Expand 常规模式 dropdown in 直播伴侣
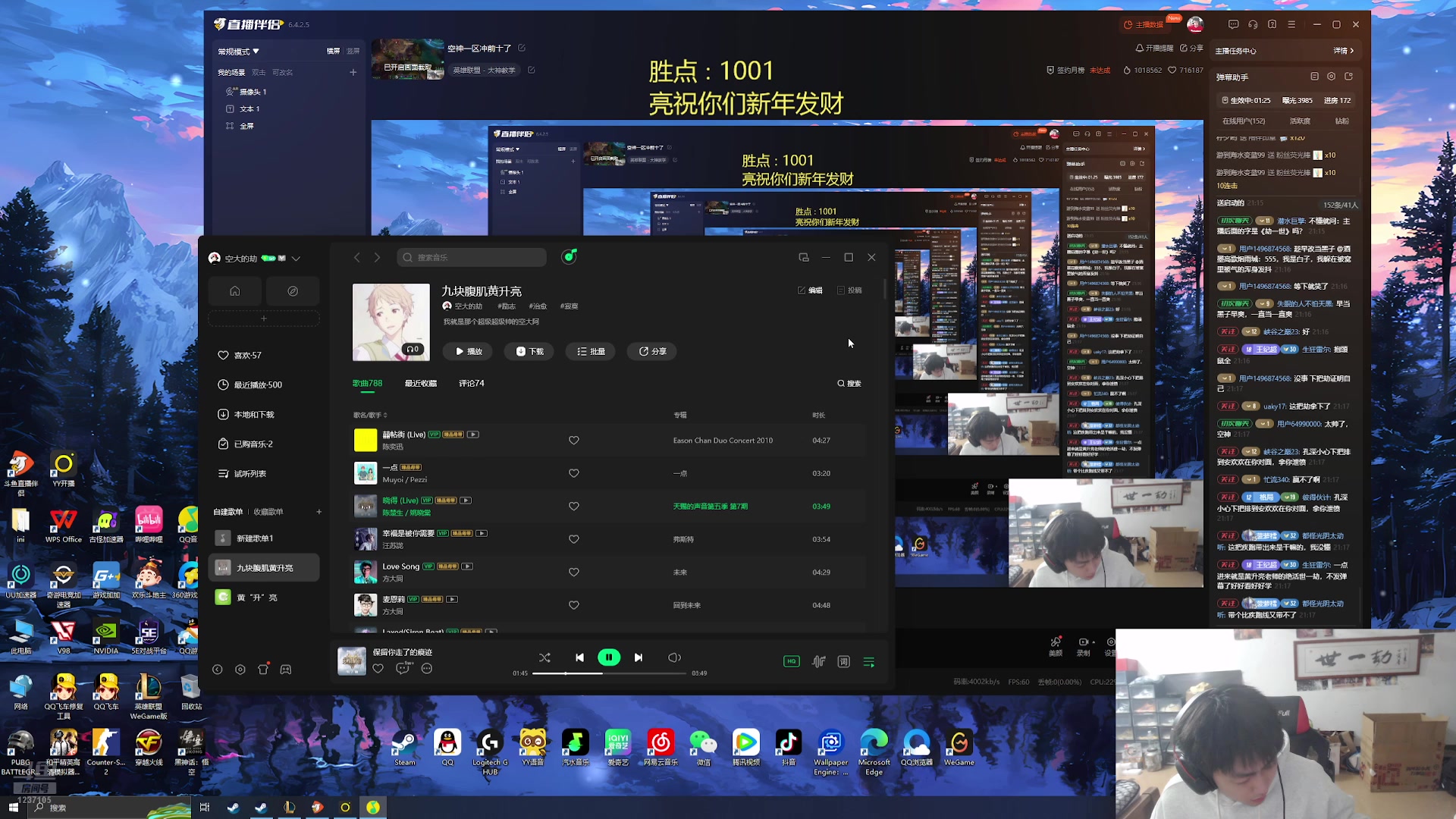1456x819 pixels. click(239, 52)
